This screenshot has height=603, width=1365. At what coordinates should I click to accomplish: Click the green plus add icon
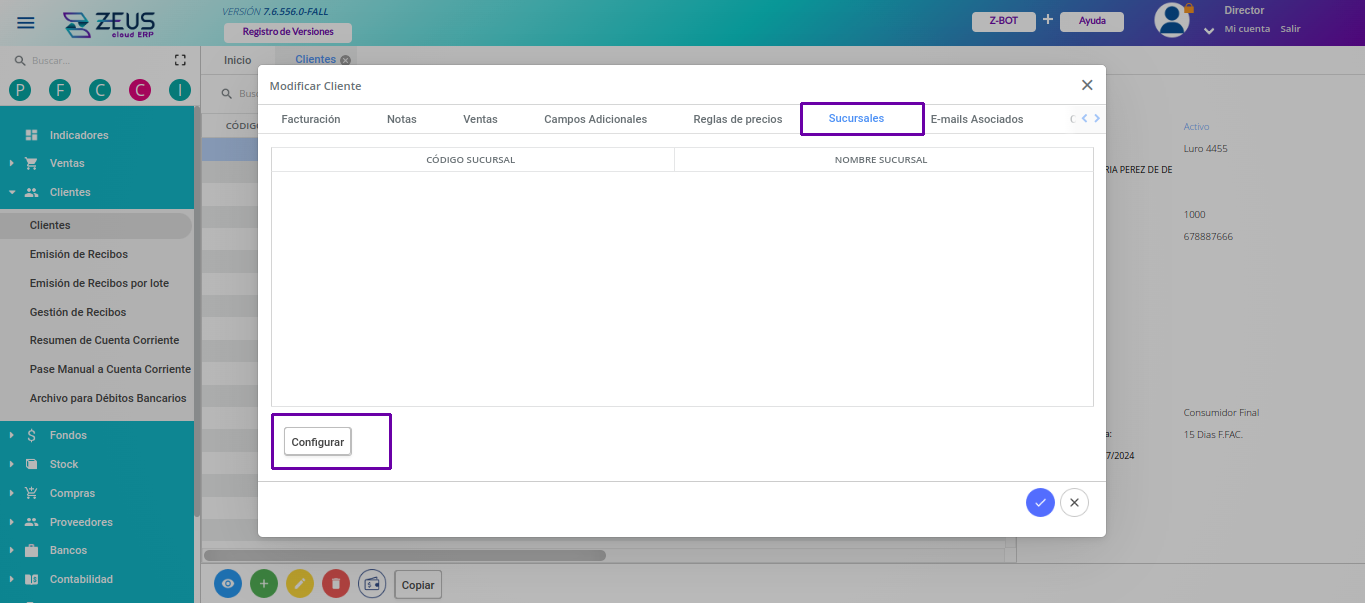264,584
